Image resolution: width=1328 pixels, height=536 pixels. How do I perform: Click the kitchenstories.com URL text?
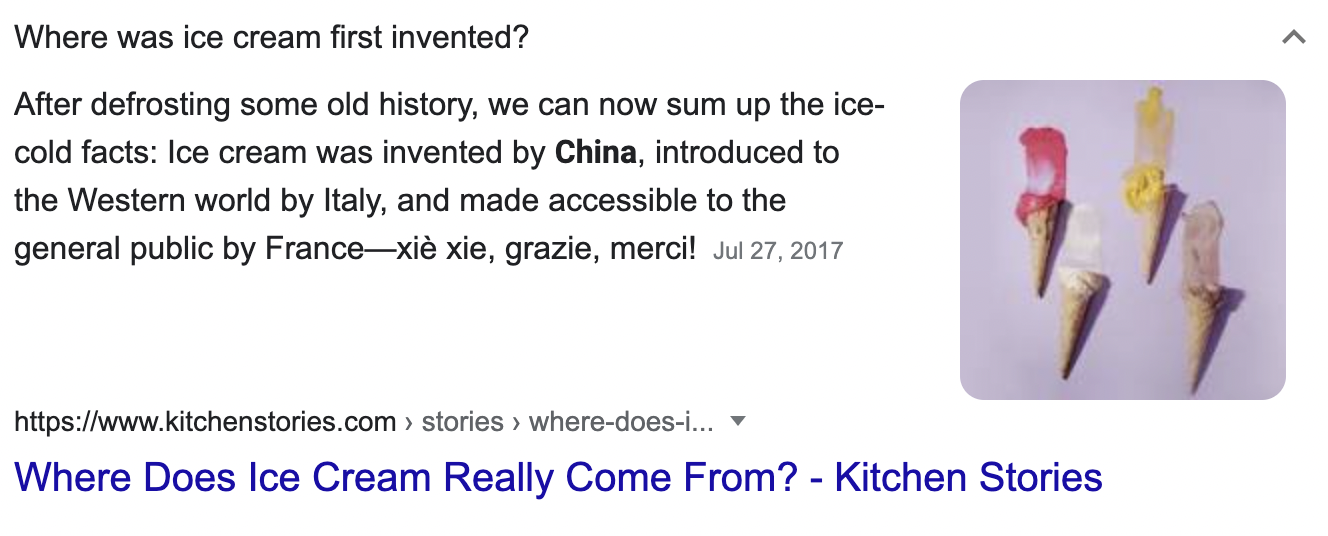(205, 422)
